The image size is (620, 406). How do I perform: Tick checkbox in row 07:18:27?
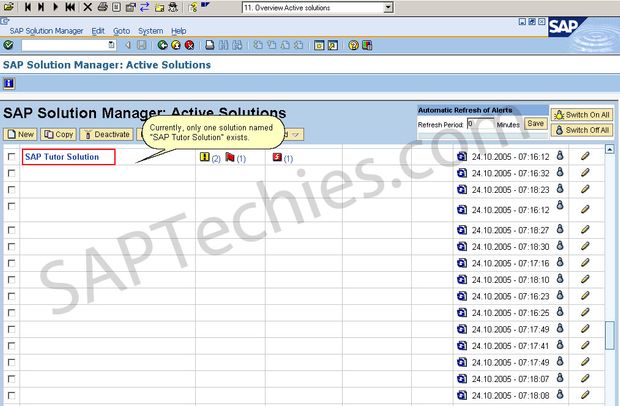[11, 230]
